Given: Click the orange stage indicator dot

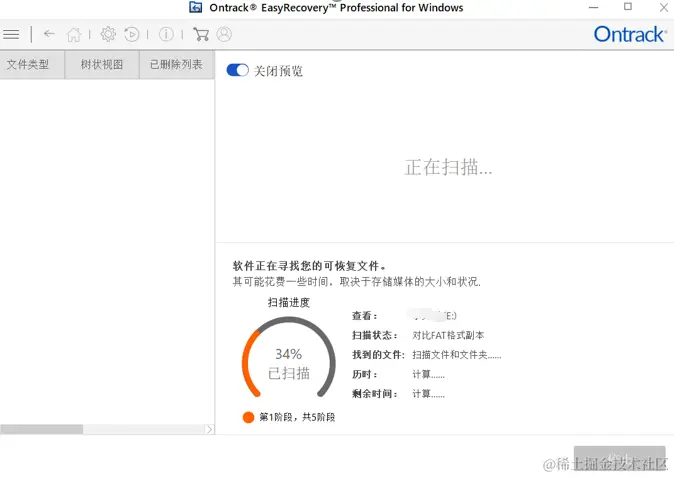Looking at the screenshot, I should [x=248, y=417].
